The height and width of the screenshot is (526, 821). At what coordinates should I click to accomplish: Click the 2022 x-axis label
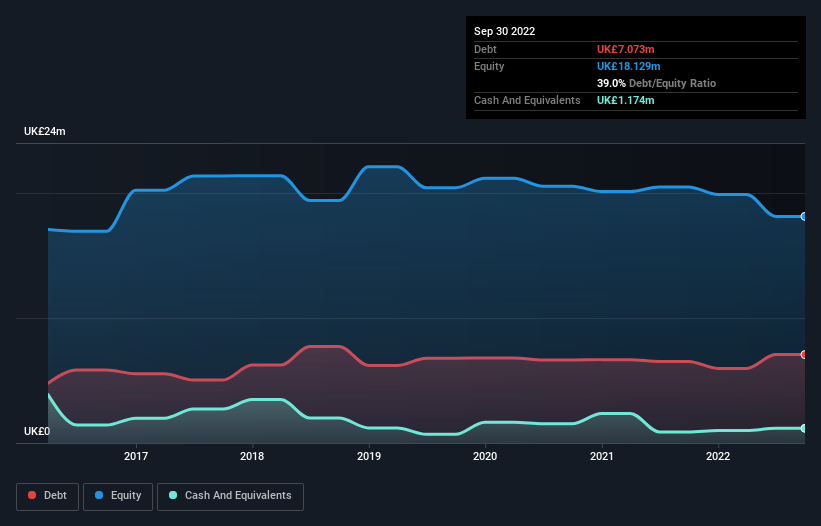(x=718, y=456)
